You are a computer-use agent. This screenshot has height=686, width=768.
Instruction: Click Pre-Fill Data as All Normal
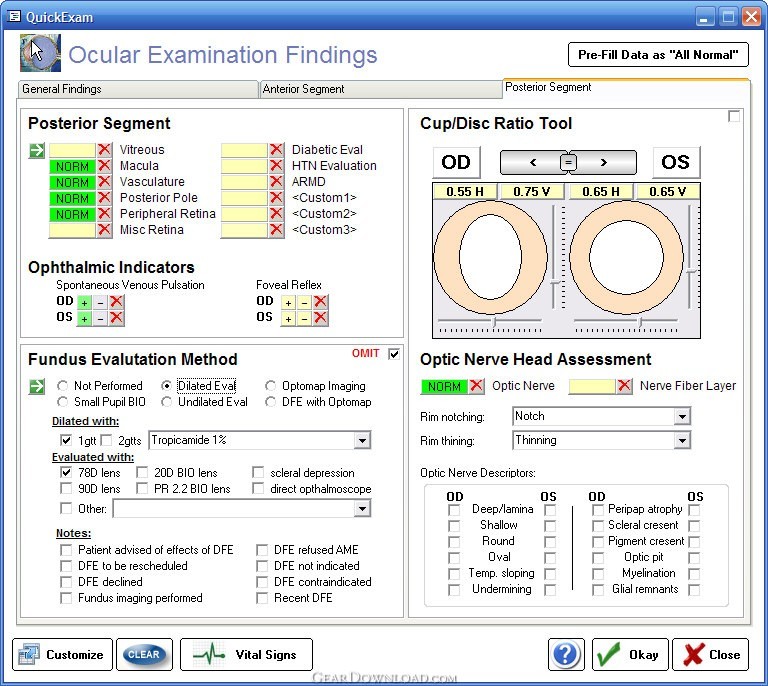click(658, 54)
